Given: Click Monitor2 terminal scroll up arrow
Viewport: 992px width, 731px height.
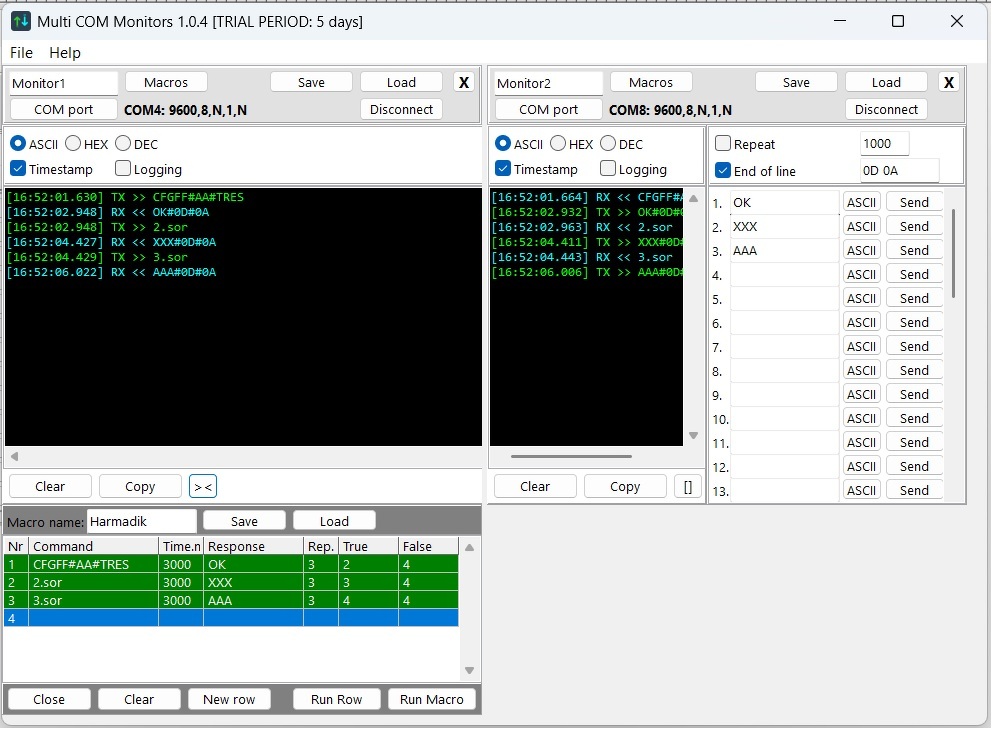Looking at the screenshot, I should coord(693,199).
